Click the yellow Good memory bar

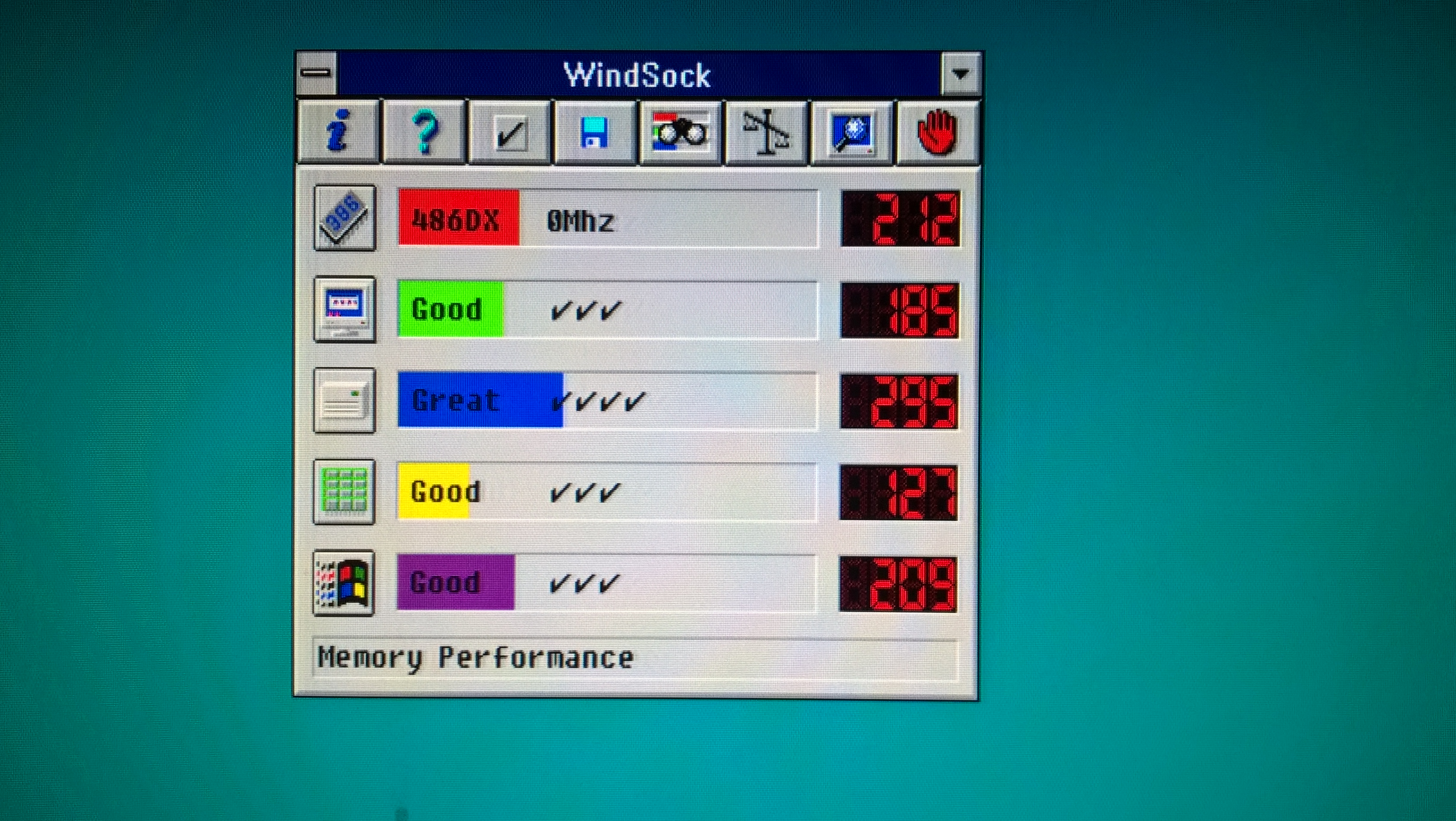point(434,491)
